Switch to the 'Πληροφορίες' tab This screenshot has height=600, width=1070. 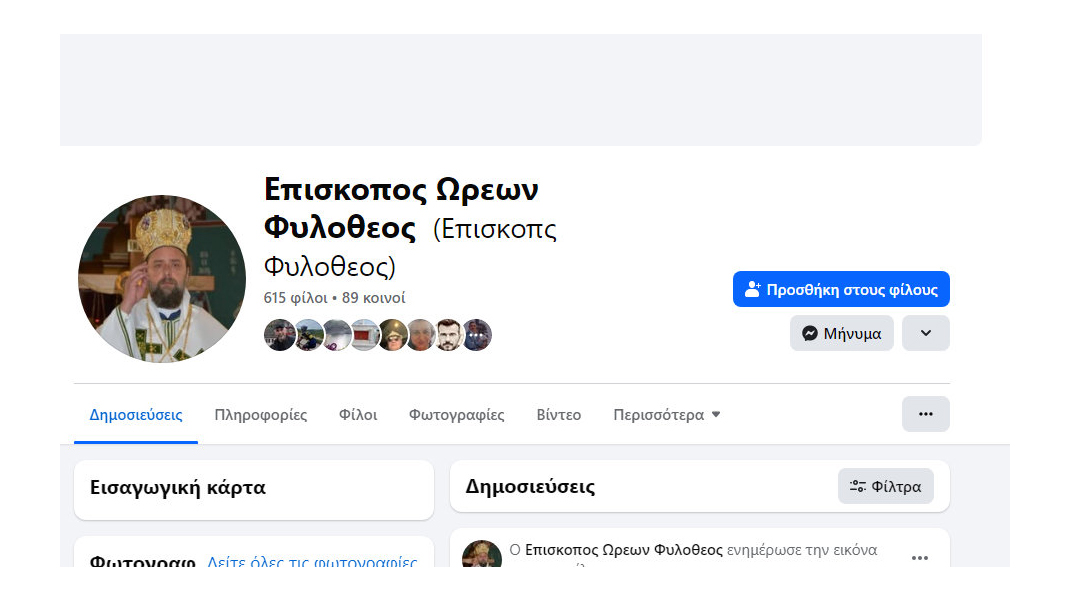pos(261,414)
